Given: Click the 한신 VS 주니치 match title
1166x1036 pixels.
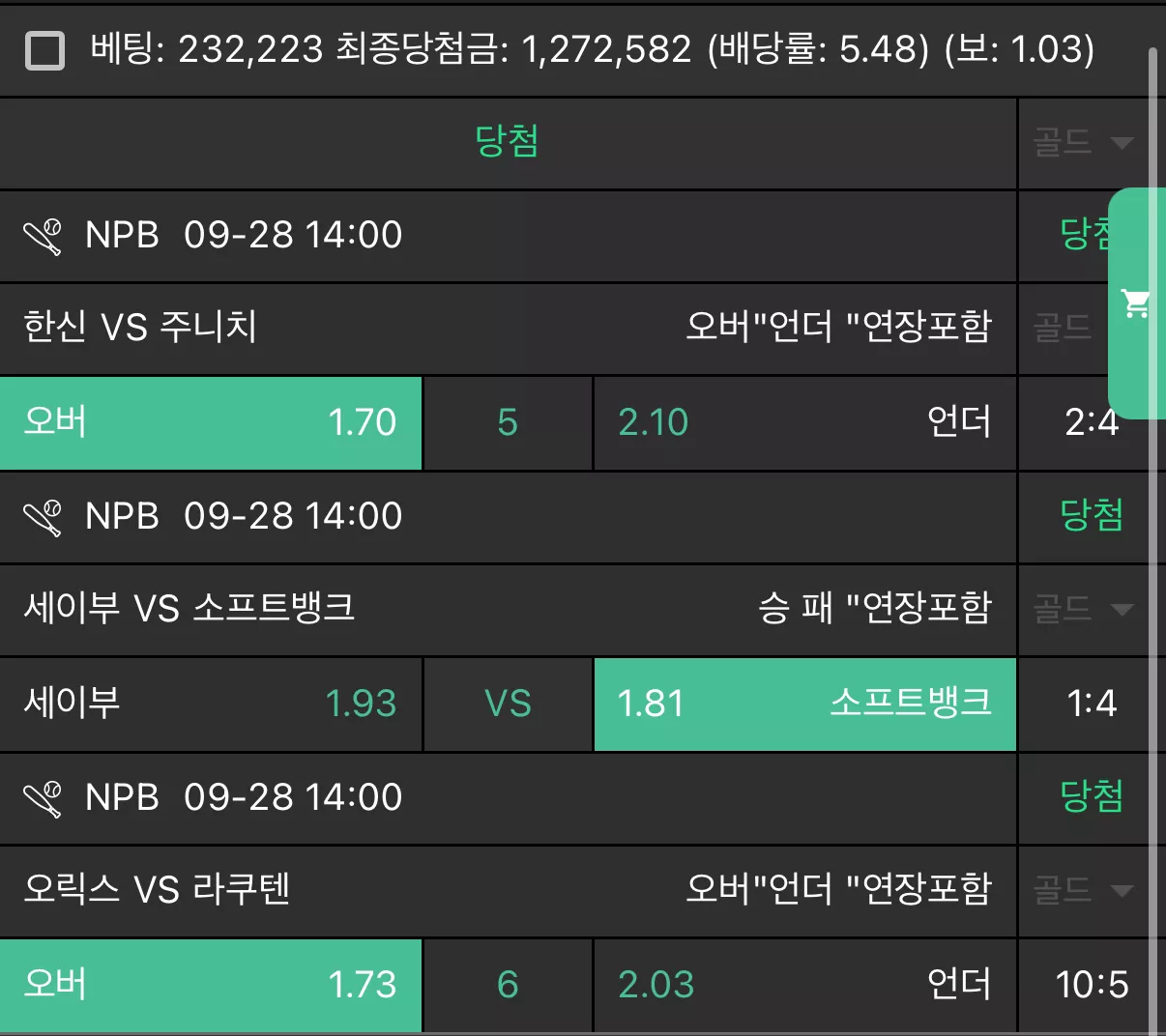Looking at the screenshot, I should tap(140, 327).
